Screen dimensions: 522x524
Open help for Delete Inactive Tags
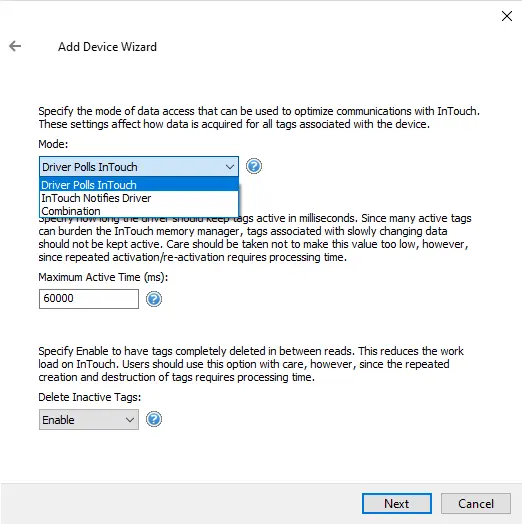pos(154,419)
